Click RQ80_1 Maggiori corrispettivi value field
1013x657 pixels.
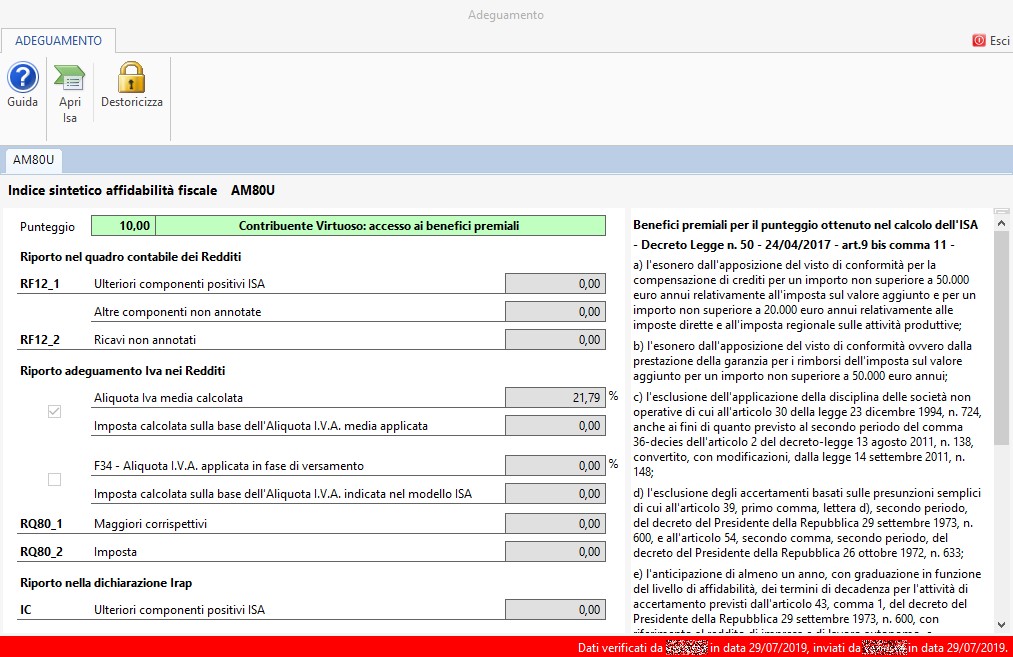click(x=555, y=524)
